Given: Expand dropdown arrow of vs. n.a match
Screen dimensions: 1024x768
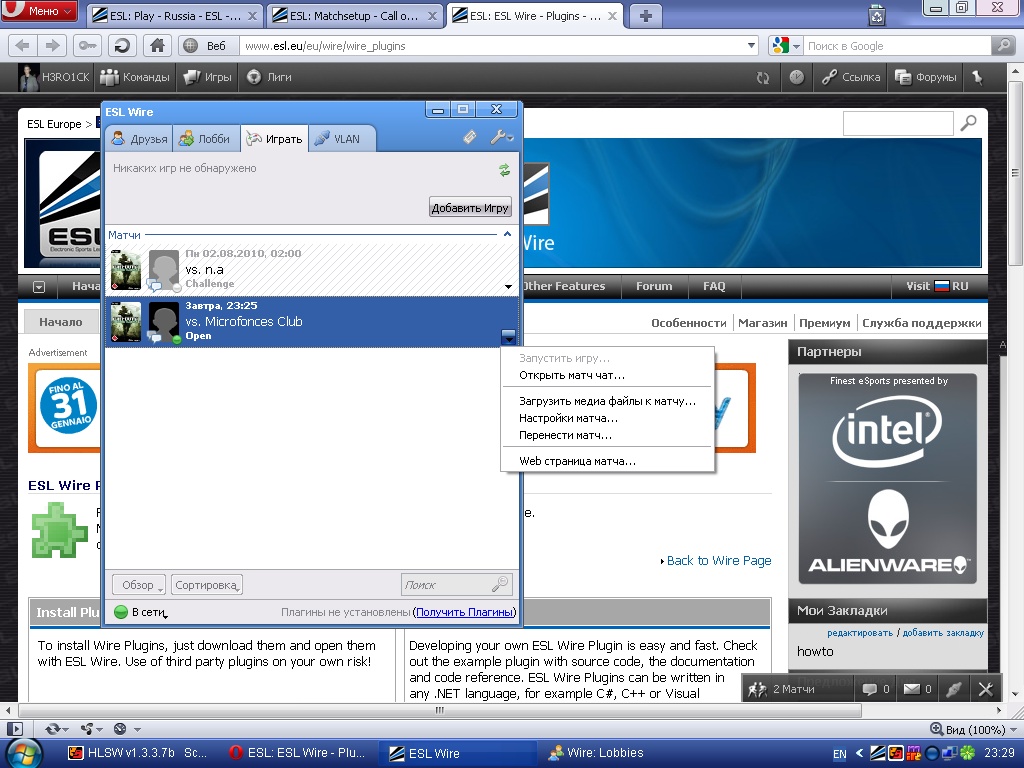Looking at the screenshot, I should click(508, 287).
